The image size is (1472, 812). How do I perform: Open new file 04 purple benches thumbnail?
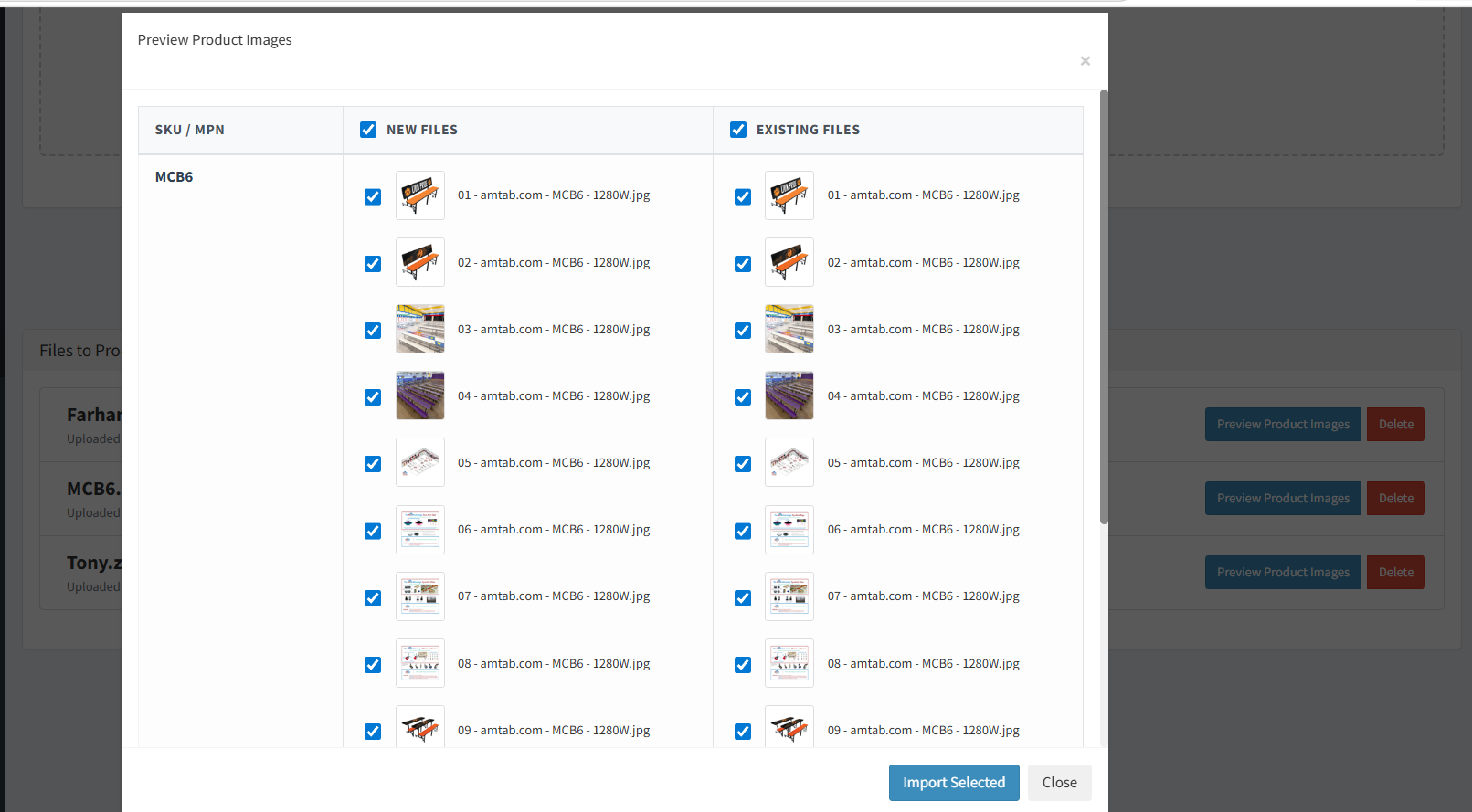pyautogui.click(x=420, y=395)
